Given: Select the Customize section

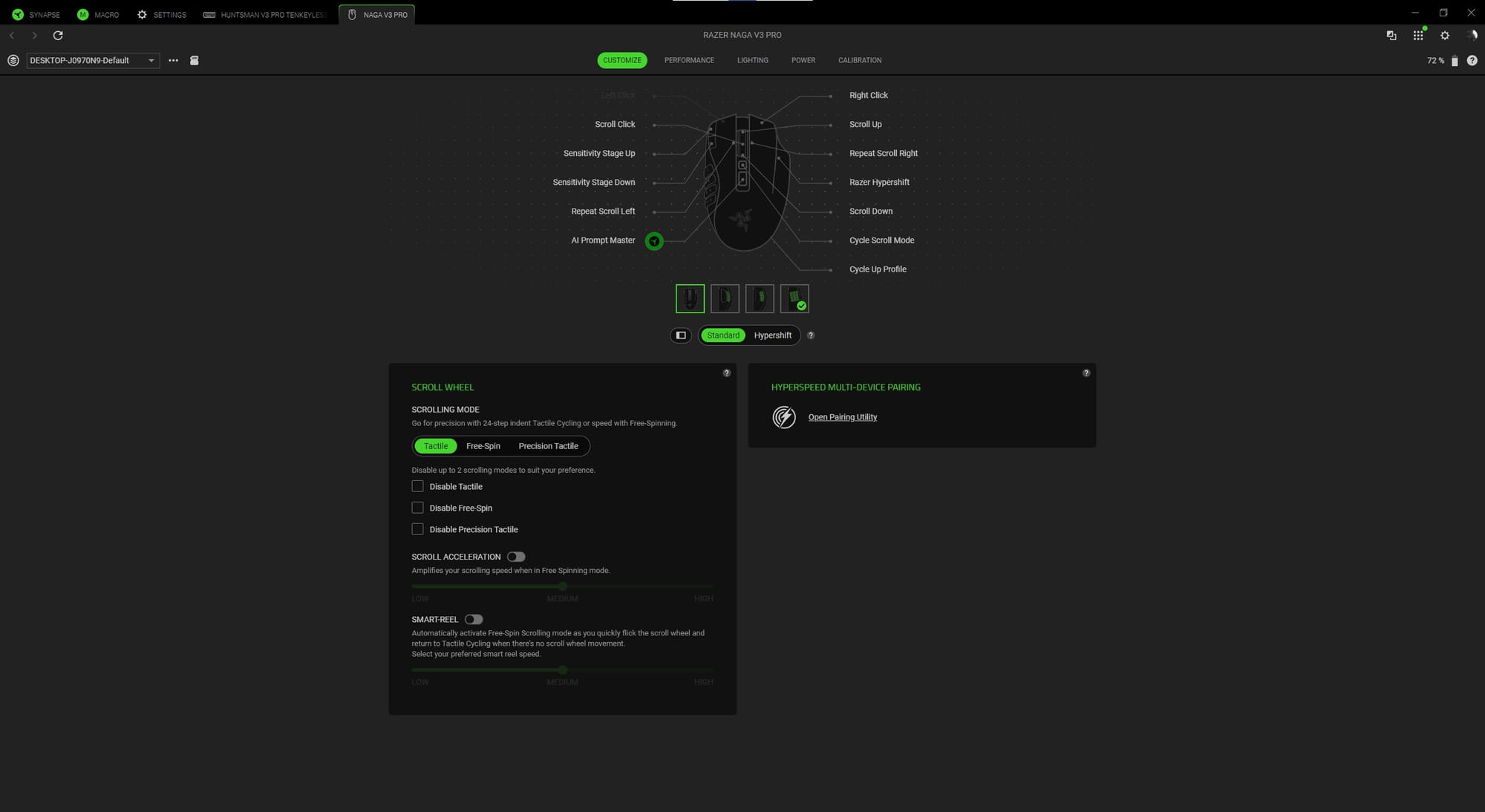Looking at the screenshot, I should pyautogui.click(x=622, y=60).
